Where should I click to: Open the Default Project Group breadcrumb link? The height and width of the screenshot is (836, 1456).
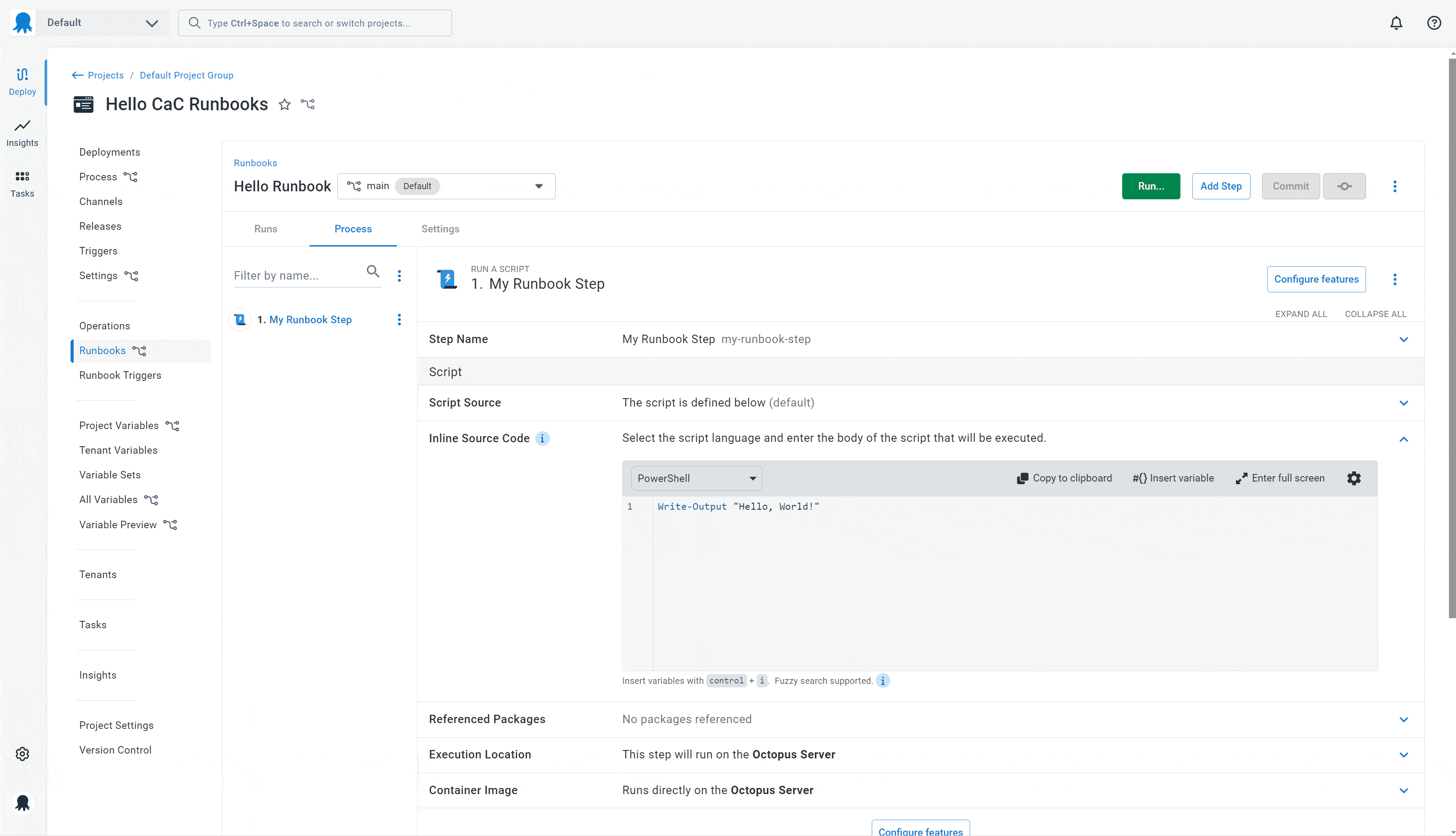click(186, 75)
